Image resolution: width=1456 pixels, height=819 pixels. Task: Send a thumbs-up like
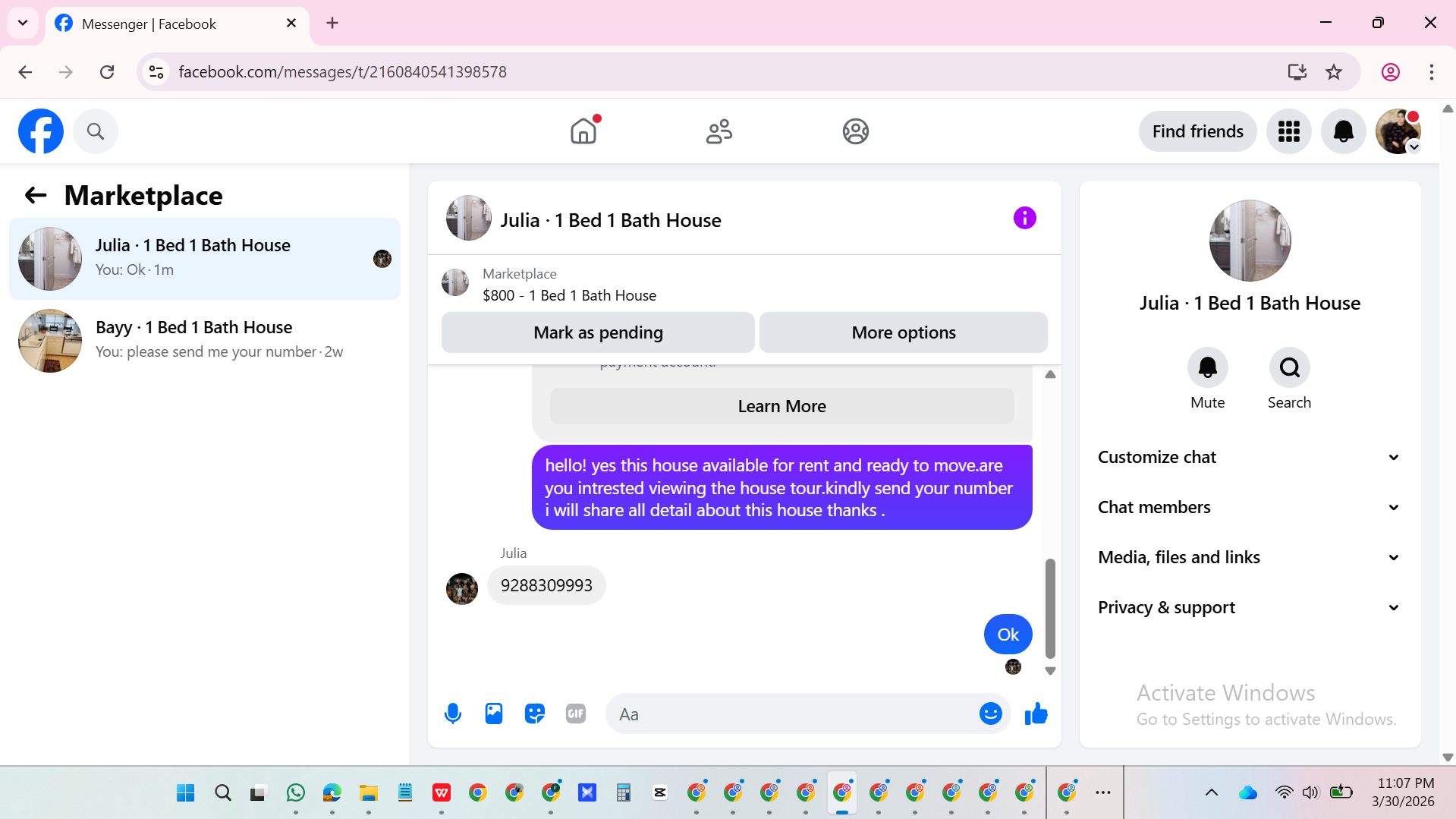1036,713
